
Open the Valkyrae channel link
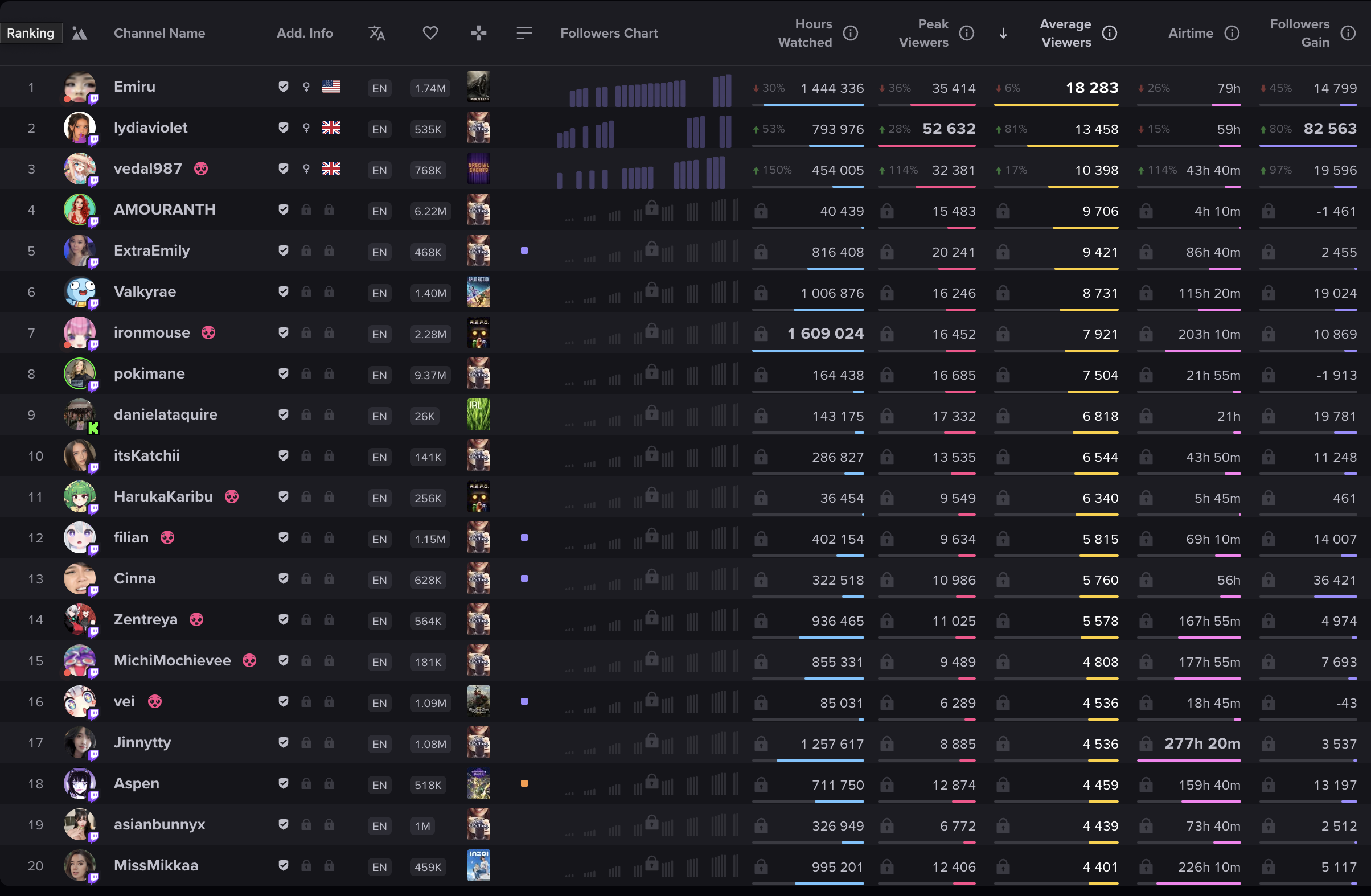(x=145, y=292)
